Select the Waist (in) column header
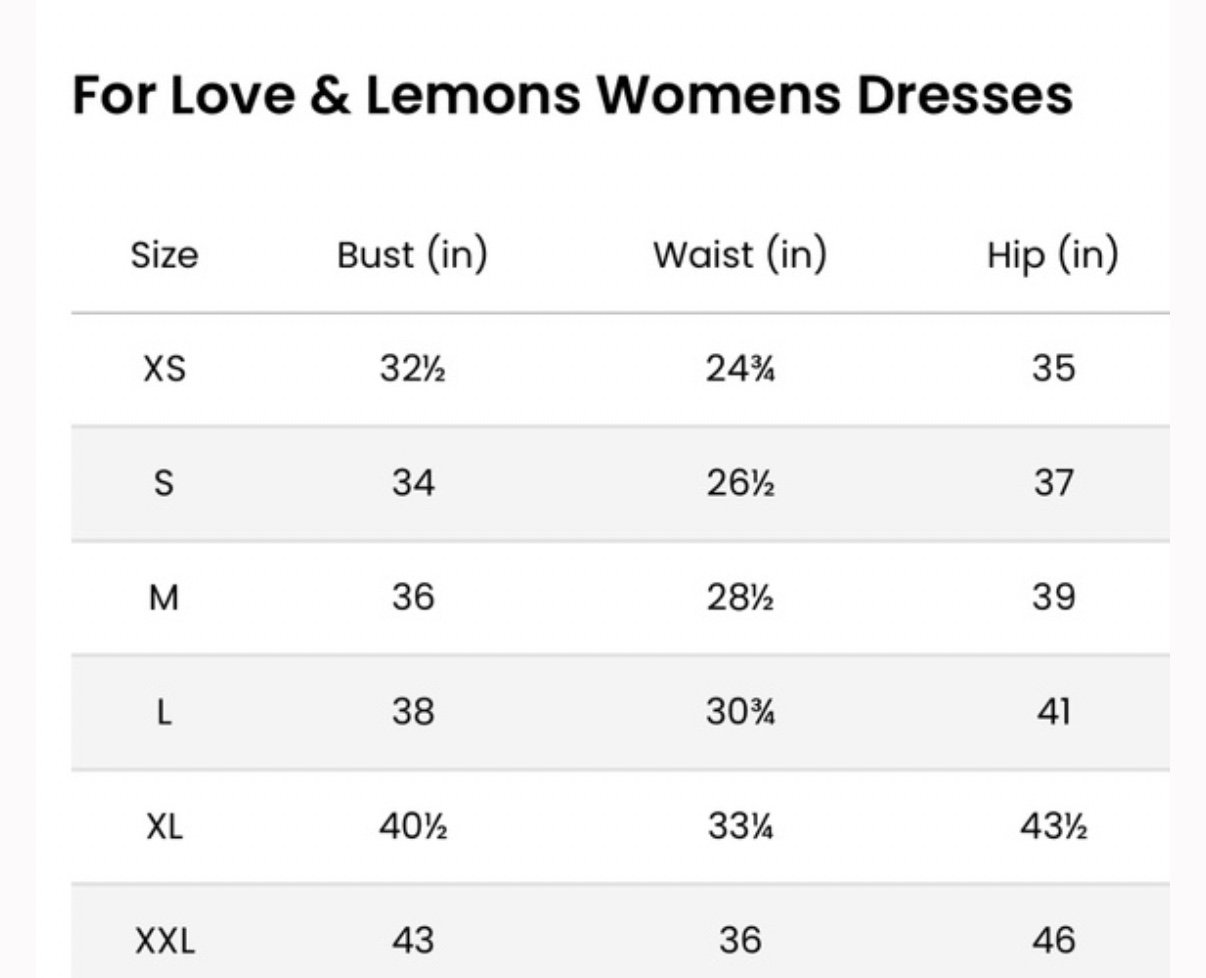Viewport: 1206px width, 978px height. [740, 255]
